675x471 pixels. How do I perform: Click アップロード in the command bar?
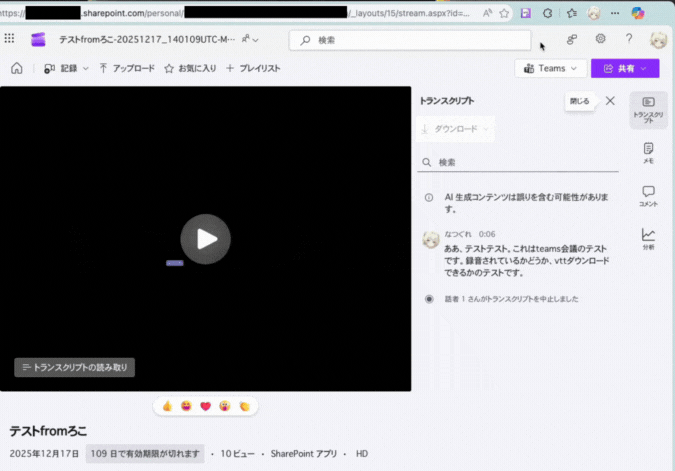coord(127,68)
